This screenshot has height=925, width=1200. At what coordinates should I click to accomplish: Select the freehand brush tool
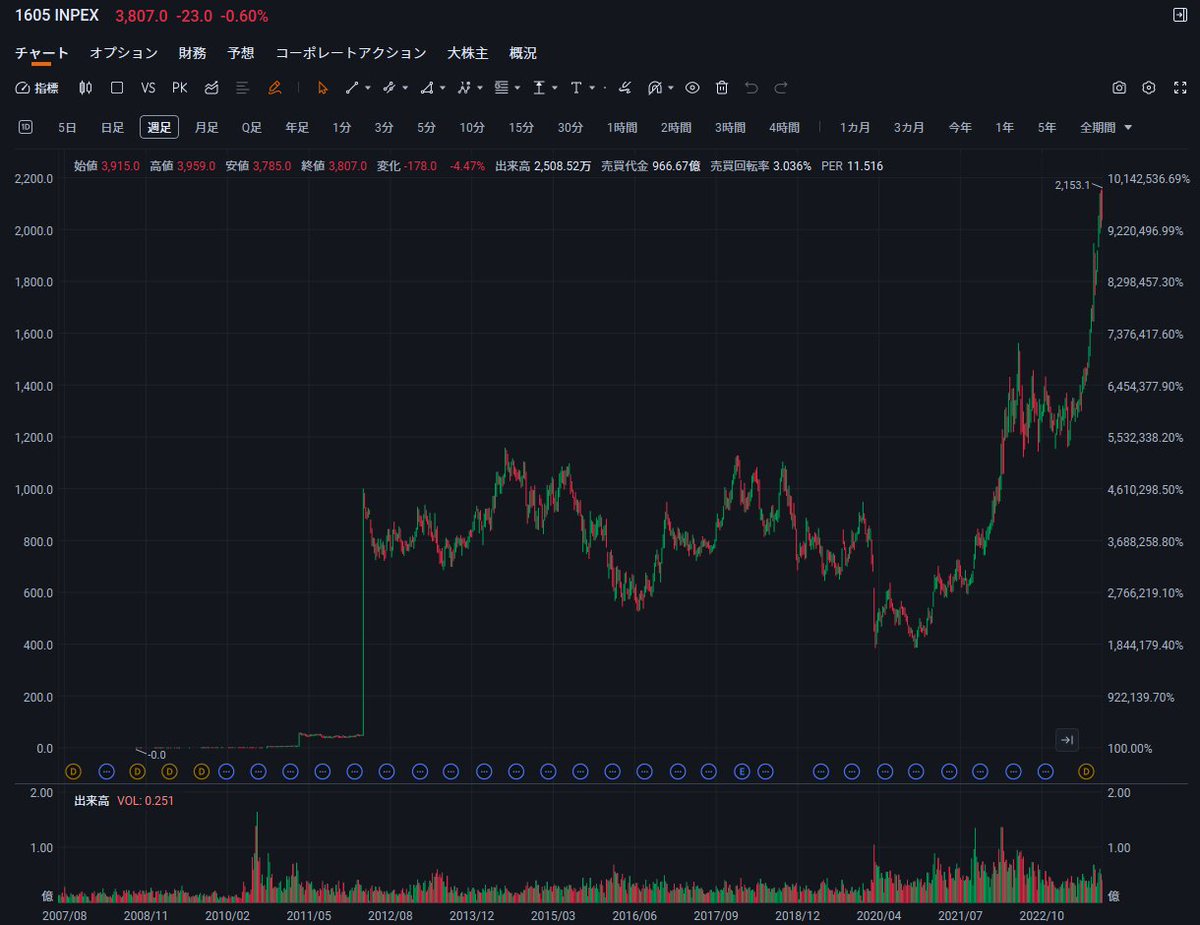pyautogui.click(x=625, y=88)
